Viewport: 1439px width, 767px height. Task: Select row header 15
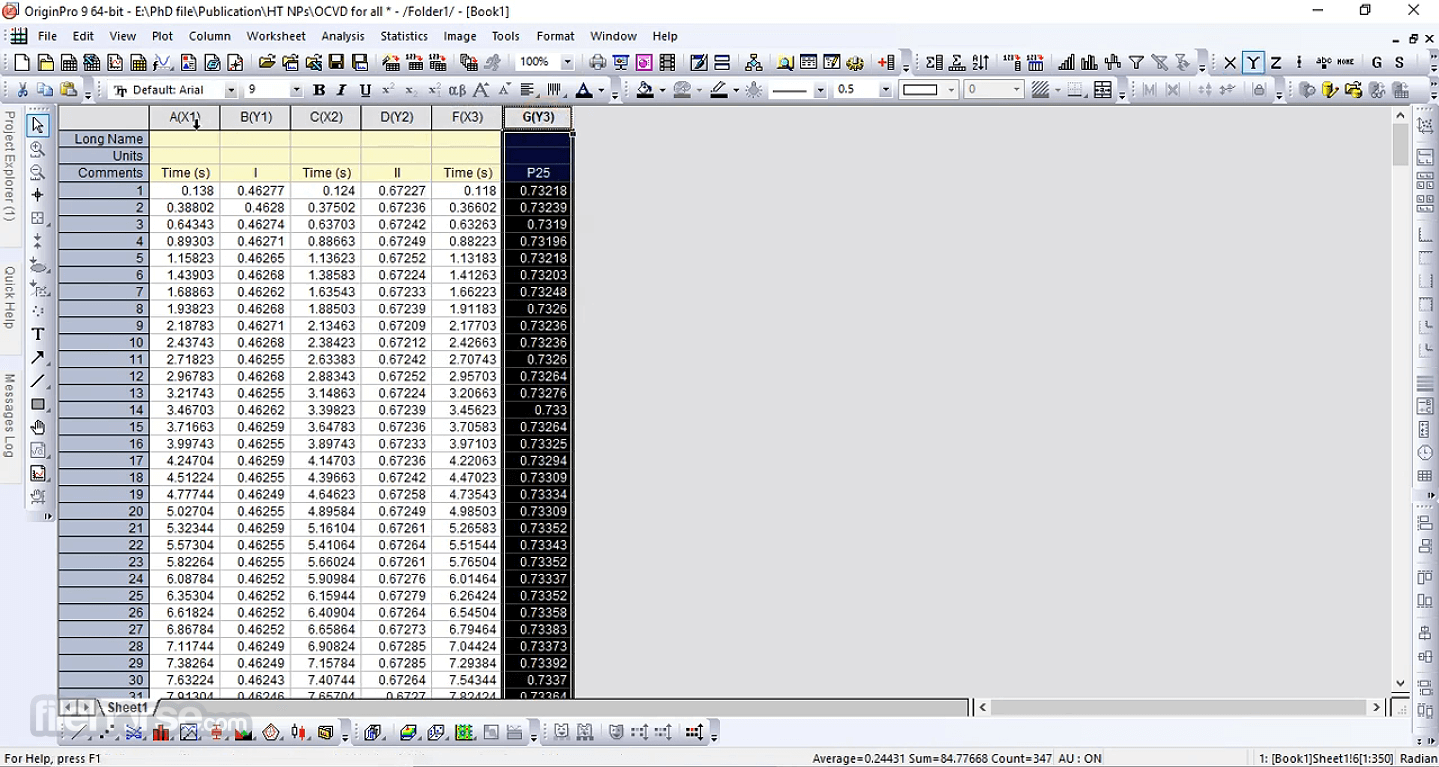click(x=104, y=427)
